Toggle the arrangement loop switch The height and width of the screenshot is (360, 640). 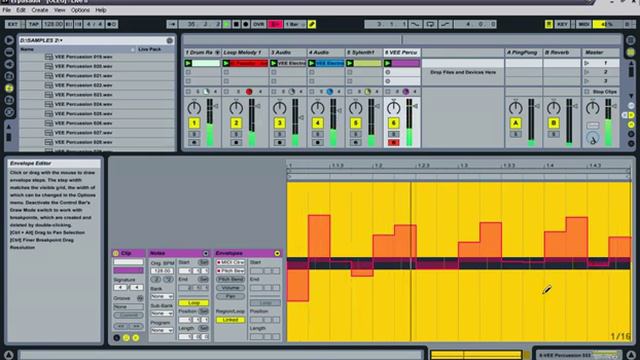click(x=430, y=24)
